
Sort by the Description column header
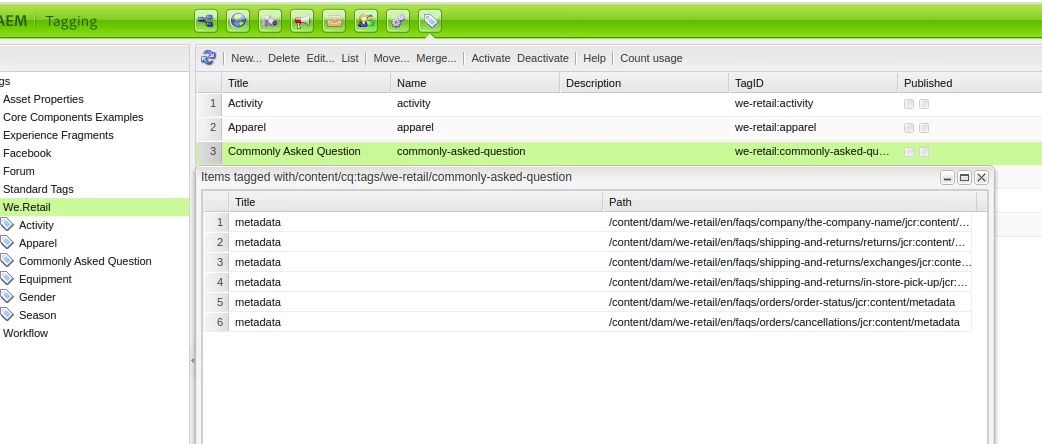coord(644,83)
